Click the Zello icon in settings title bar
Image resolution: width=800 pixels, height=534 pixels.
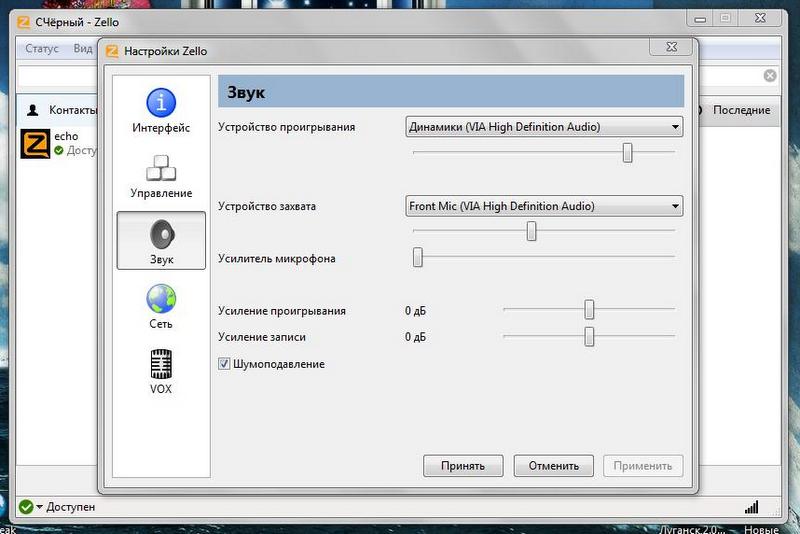click(112, 51)
